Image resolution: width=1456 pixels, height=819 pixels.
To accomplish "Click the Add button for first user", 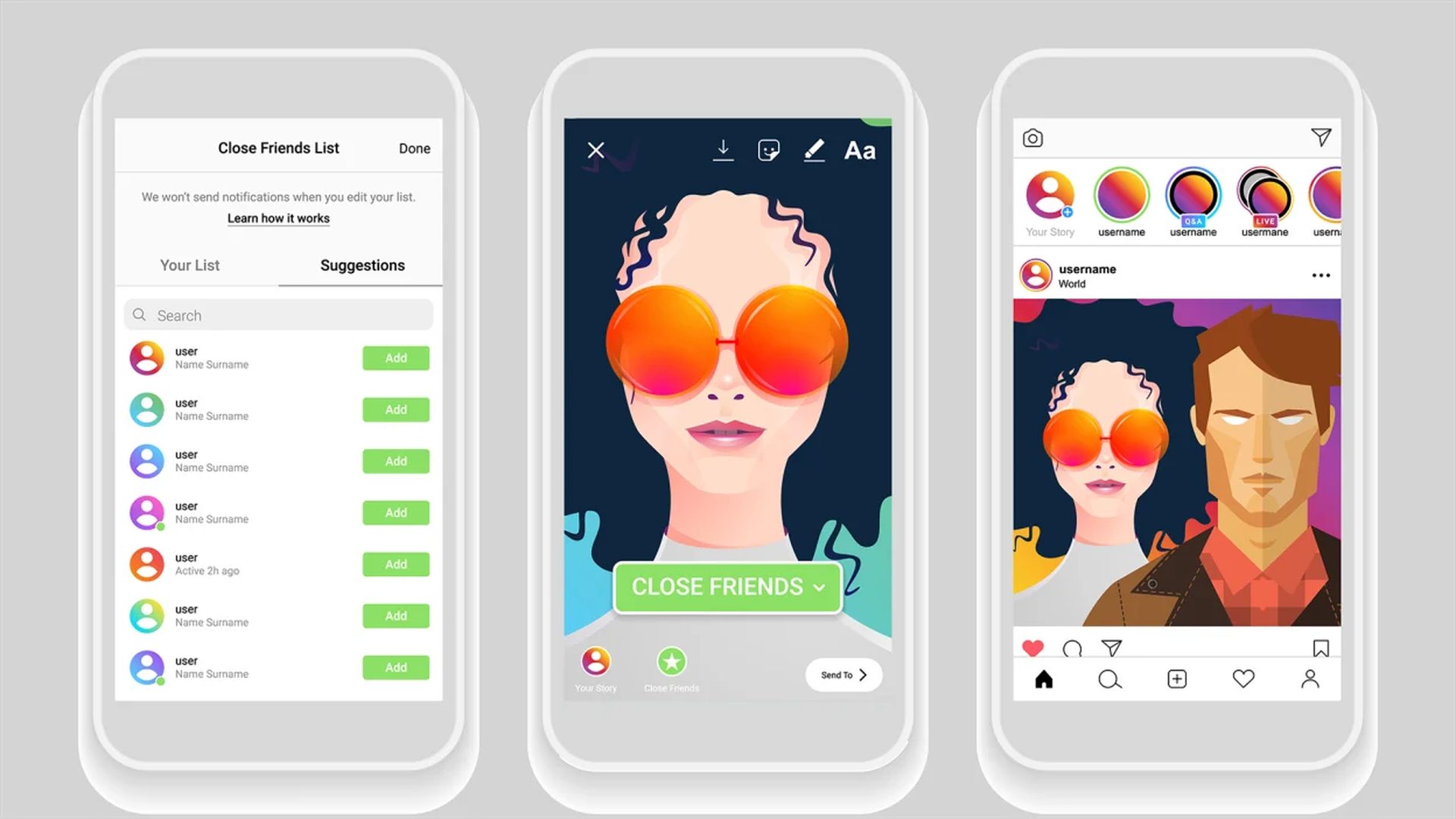I will (x=396, y=358).
